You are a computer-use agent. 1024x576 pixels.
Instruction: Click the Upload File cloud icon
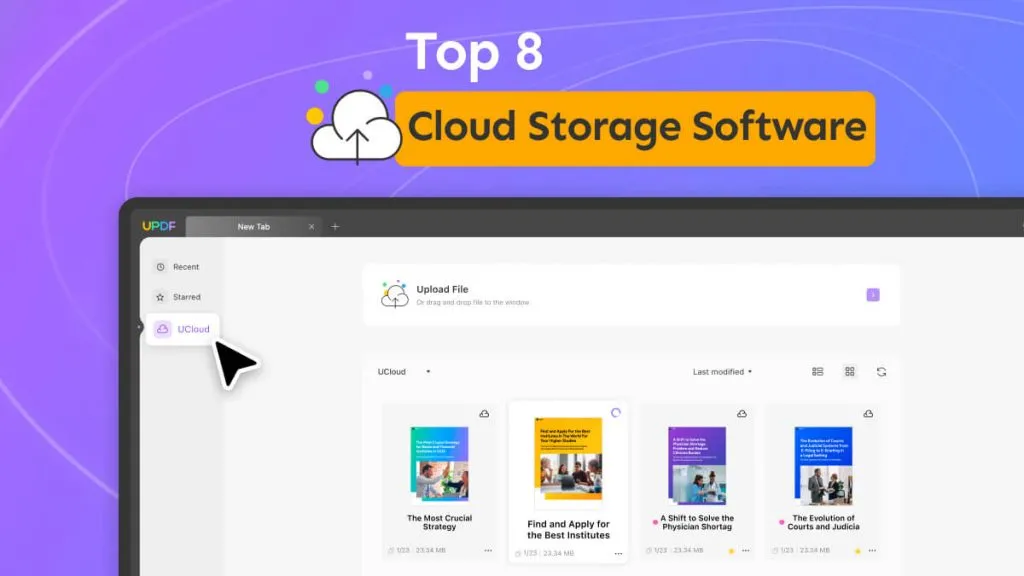click(395, 295)
